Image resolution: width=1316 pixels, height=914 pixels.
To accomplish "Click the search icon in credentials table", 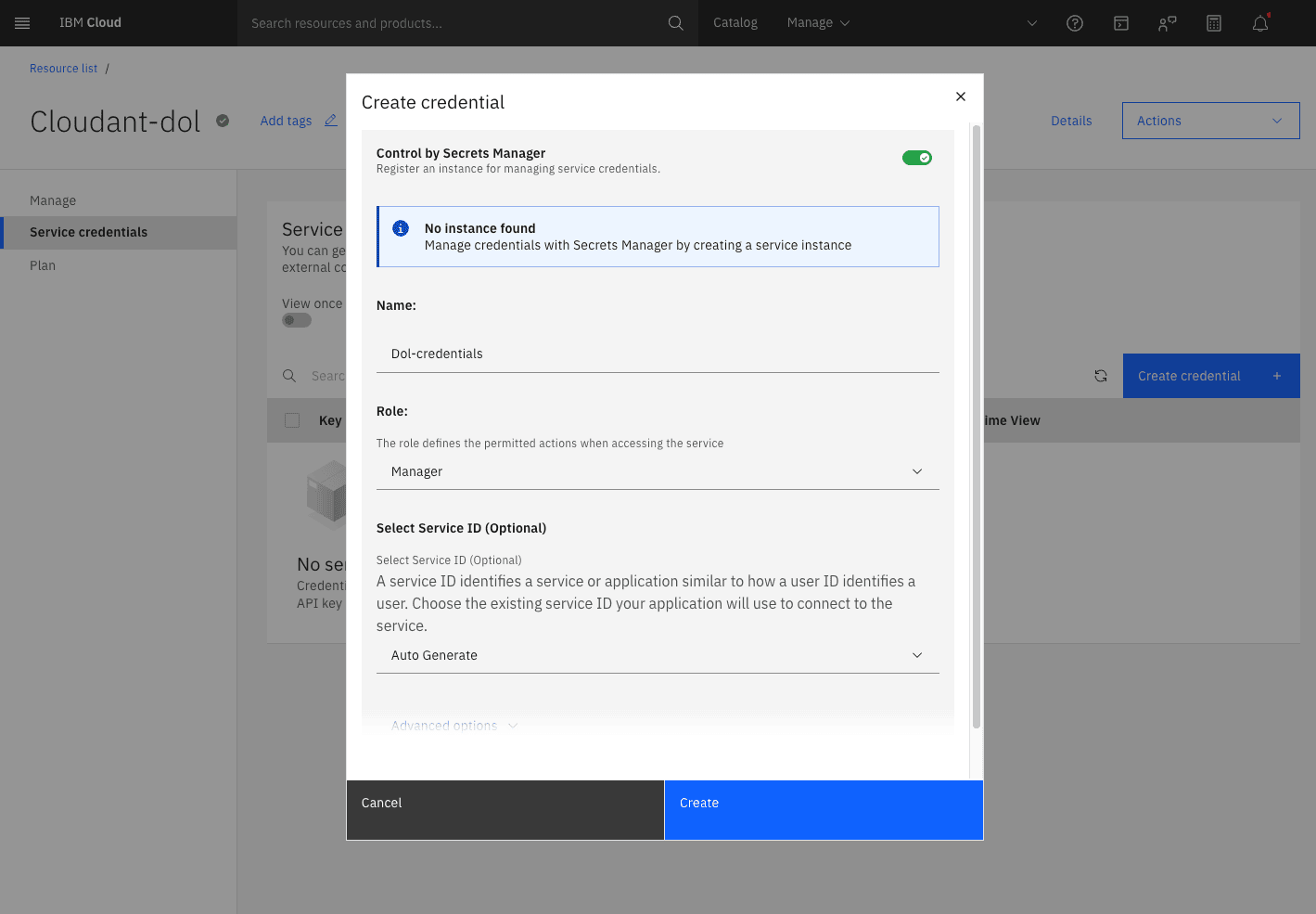I will [x=289, y=376].
